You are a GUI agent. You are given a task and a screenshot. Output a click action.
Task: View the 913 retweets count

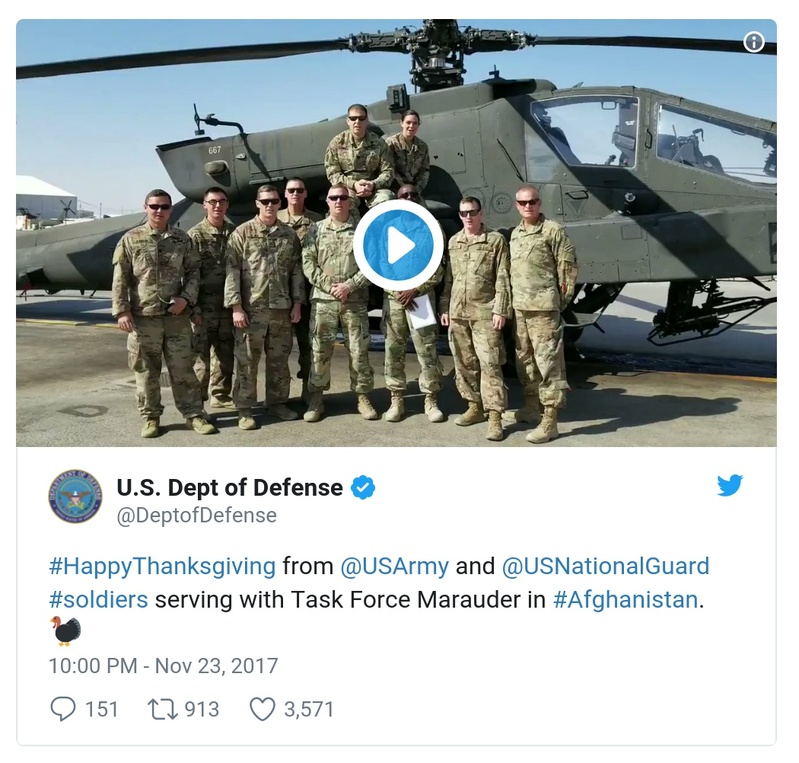202,709
